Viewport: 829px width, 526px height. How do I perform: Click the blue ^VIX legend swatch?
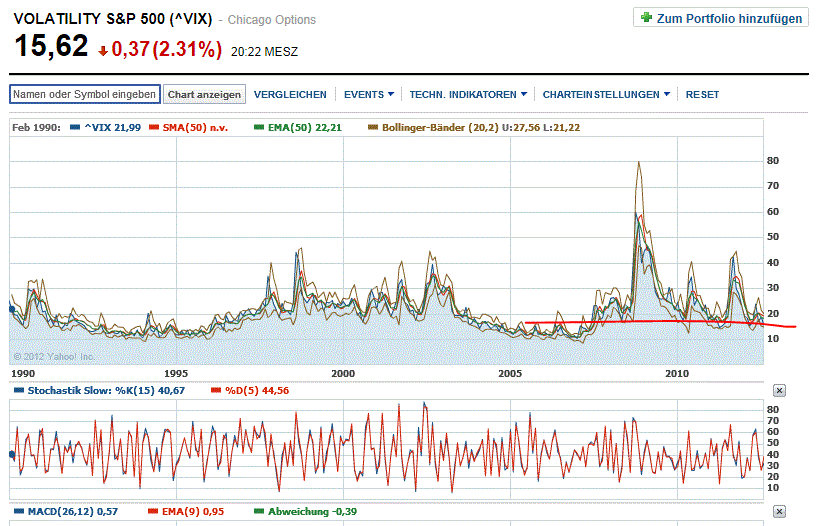pyautogui.click(x=75, y=127)
